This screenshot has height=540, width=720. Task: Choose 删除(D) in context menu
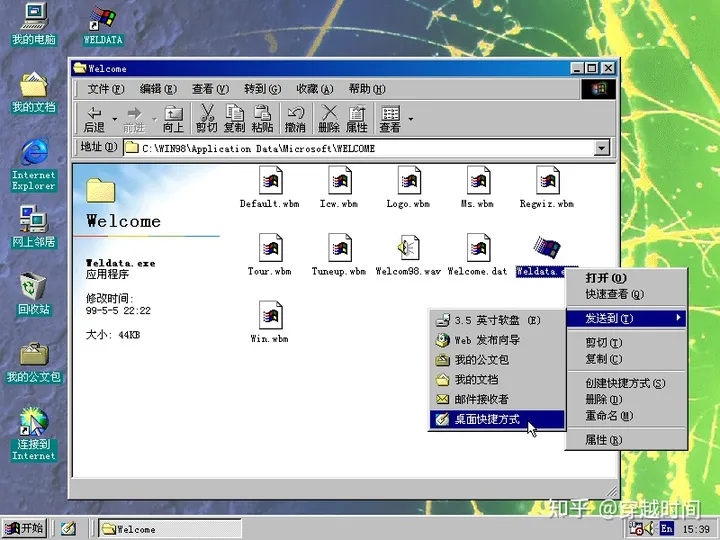point(626,399)
